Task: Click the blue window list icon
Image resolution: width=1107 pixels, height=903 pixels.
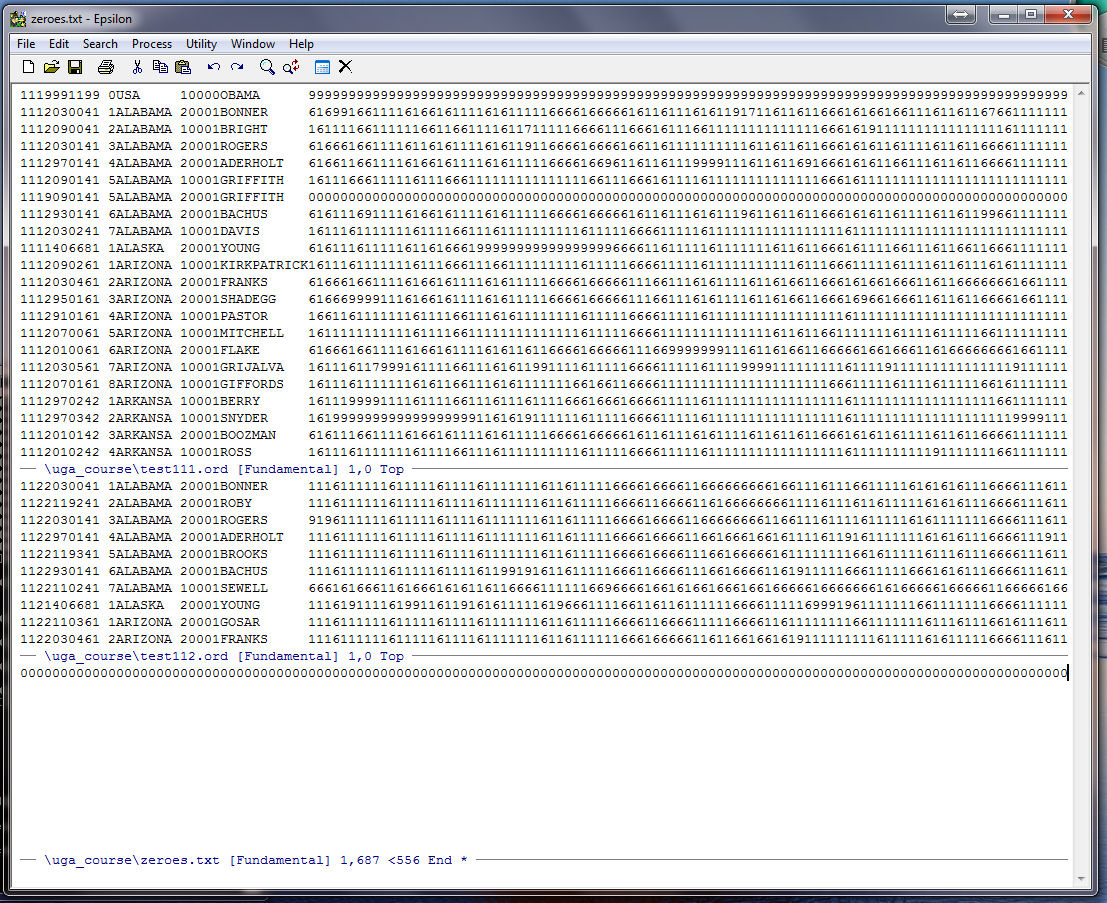Action: pyautogui.click(x=322, y=67)
